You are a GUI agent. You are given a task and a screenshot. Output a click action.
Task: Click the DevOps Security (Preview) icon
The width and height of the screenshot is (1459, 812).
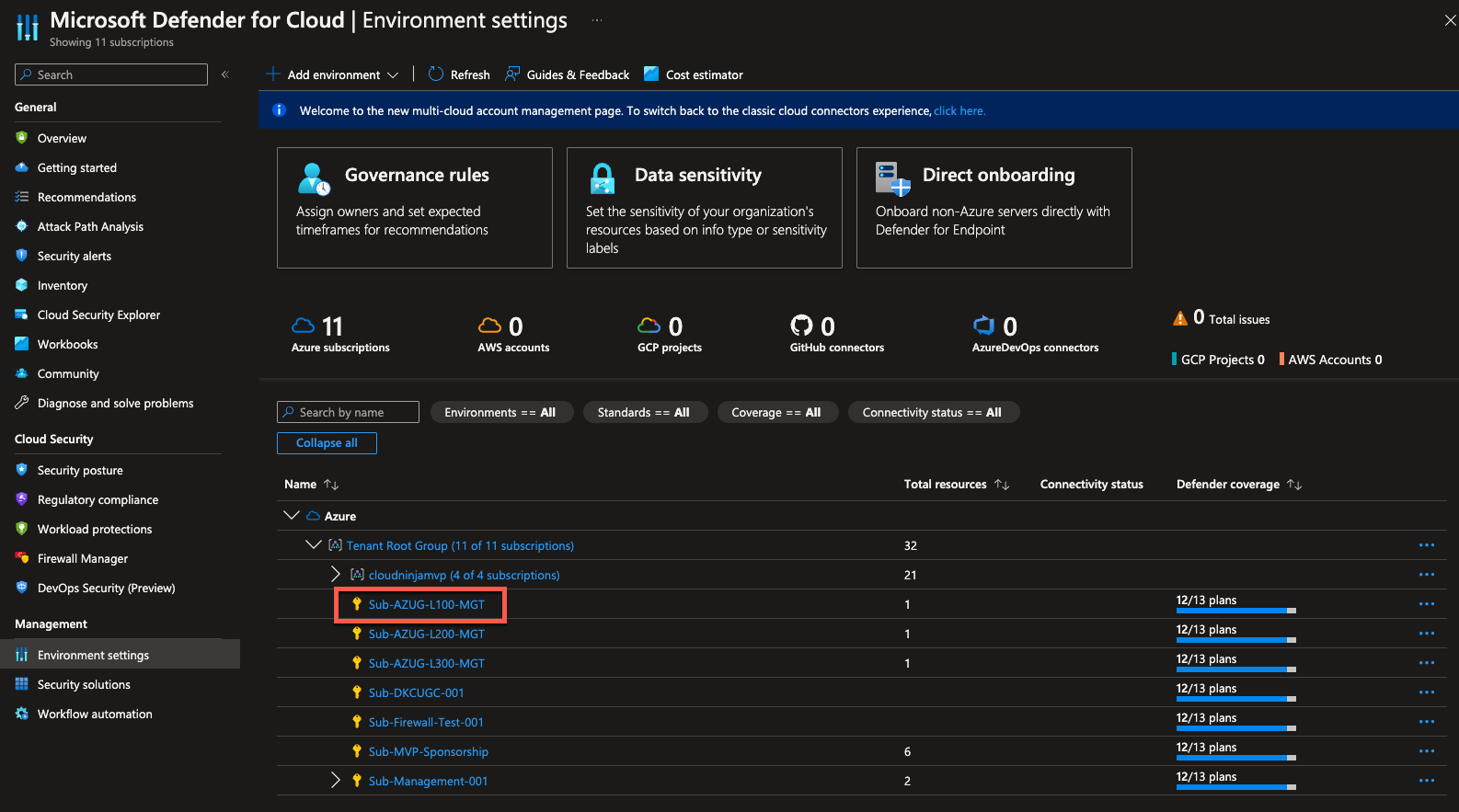(22, 588)
